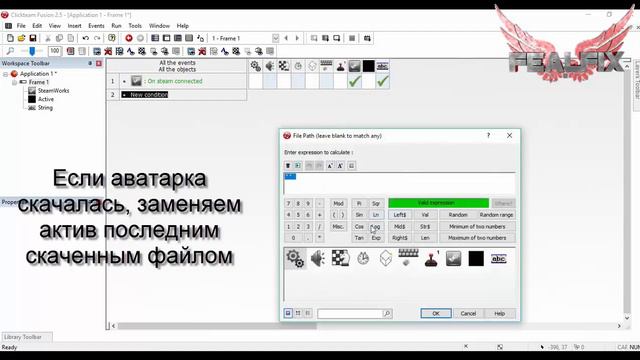This screenshot has height=360, width=640.
Task: Open the Tools menu
Action: [135, 26]
